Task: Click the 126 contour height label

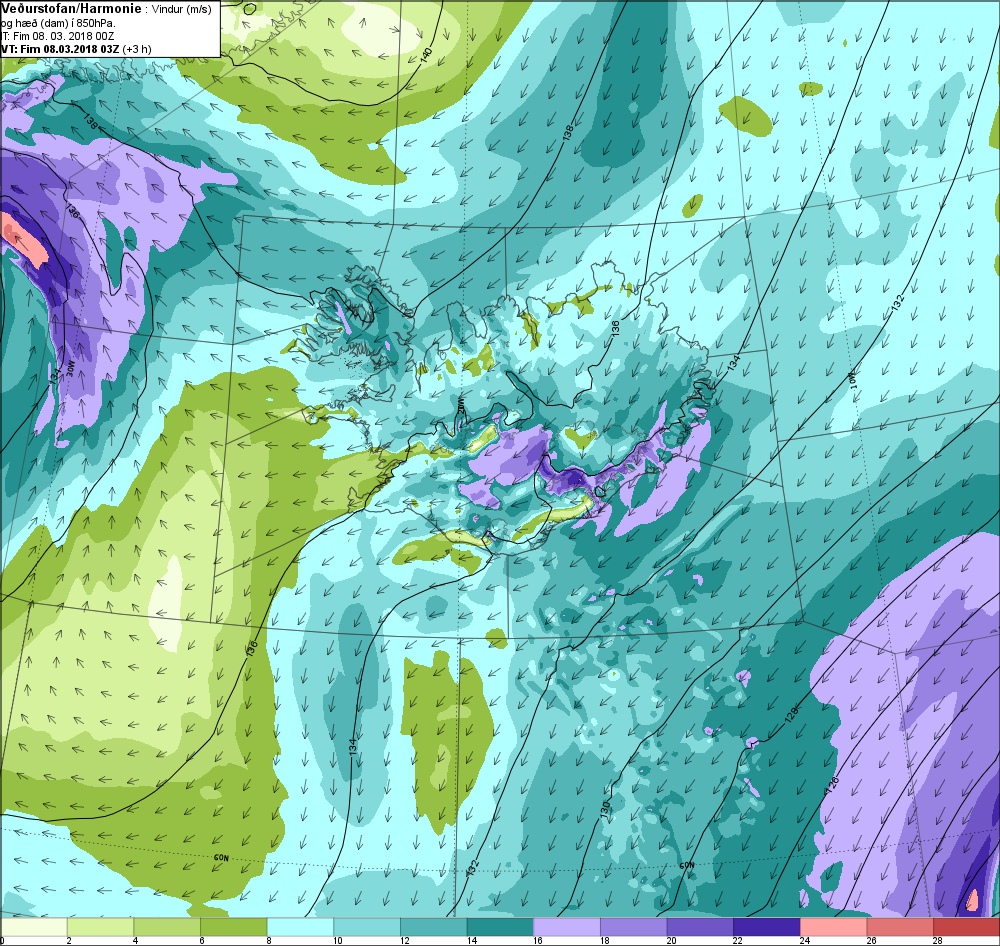Action: pyautogui.click(x=832, y=784)
